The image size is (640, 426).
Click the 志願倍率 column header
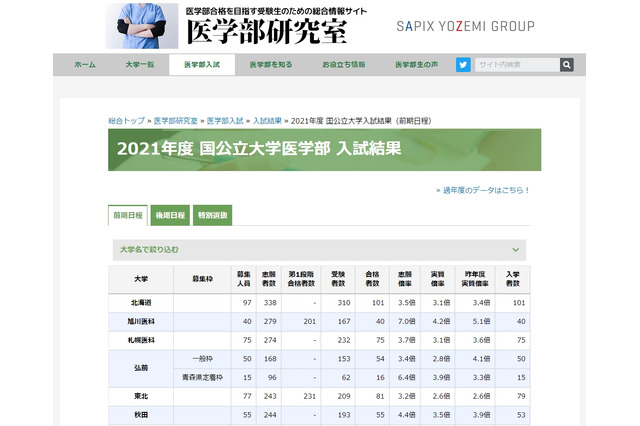405,279
